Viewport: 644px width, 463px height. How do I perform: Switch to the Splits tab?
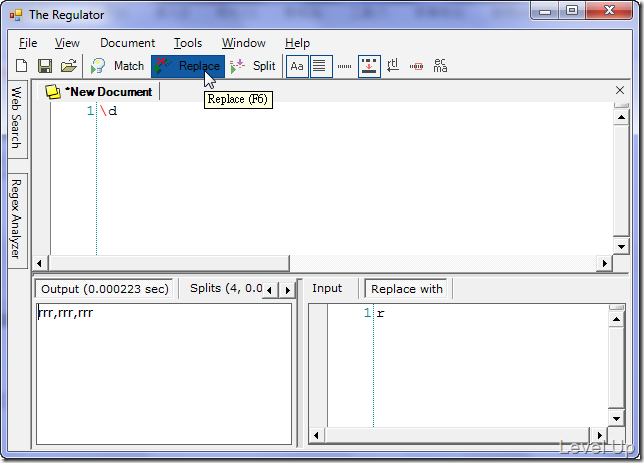click(x=225, y=288)
